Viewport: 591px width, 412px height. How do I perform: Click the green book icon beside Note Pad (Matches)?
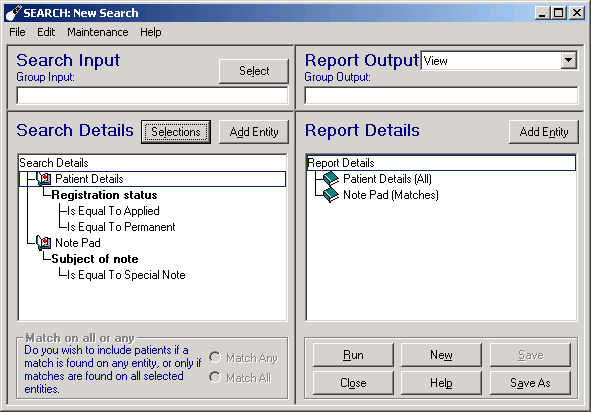331,195
